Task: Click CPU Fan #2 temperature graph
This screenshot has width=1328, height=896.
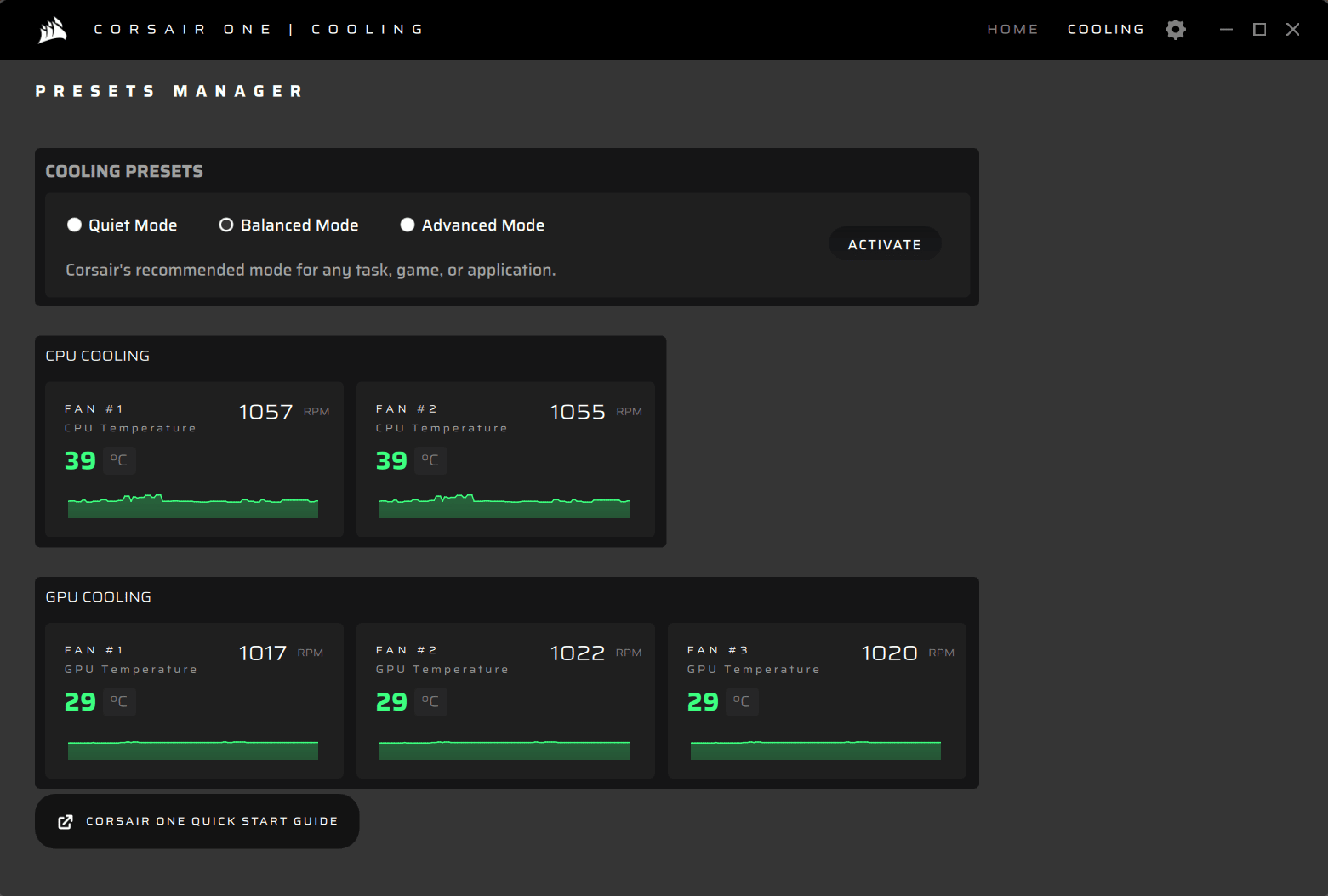Action: [504, 505]
